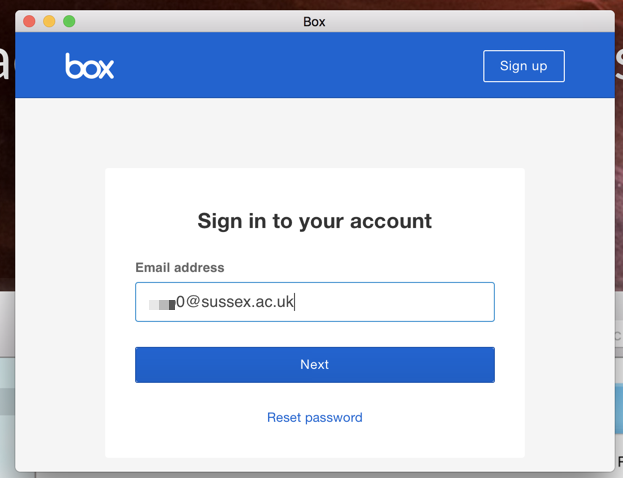Focus the Email address input field
623x478 pixels.
pyautogui.click(x=315, y=302)
